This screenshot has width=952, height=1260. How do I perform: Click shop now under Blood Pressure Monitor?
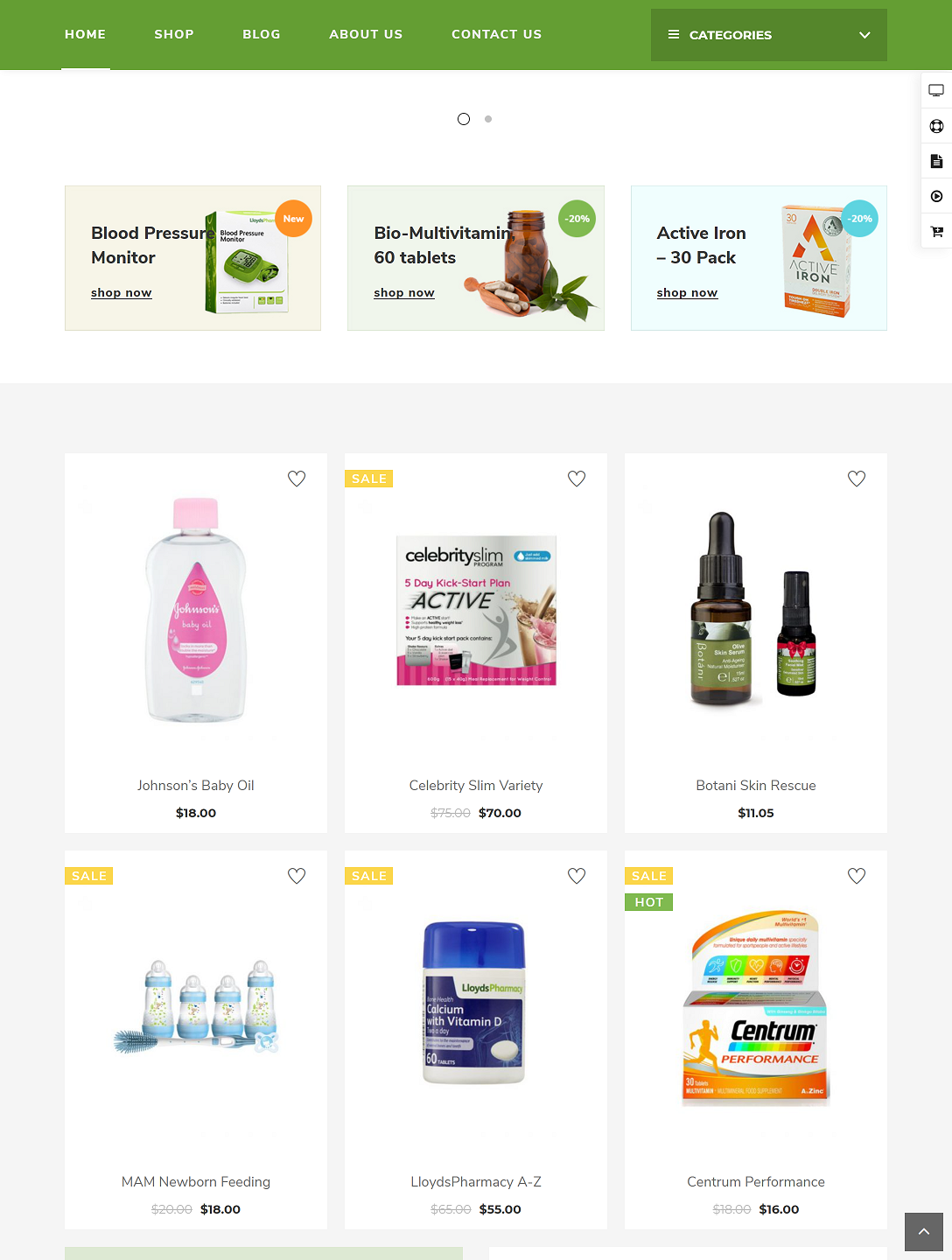122,292
